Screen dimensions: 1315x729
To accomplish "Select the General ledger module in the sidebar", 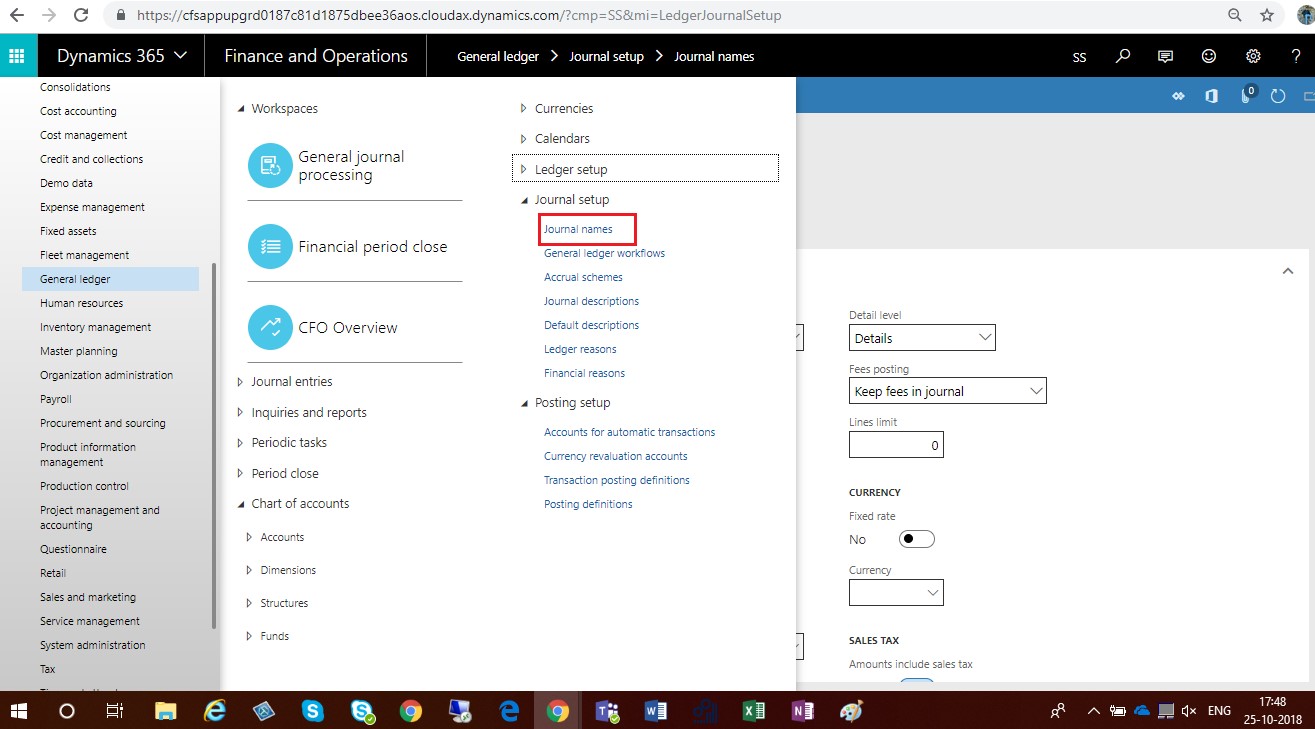I will (x=110, y=279).
